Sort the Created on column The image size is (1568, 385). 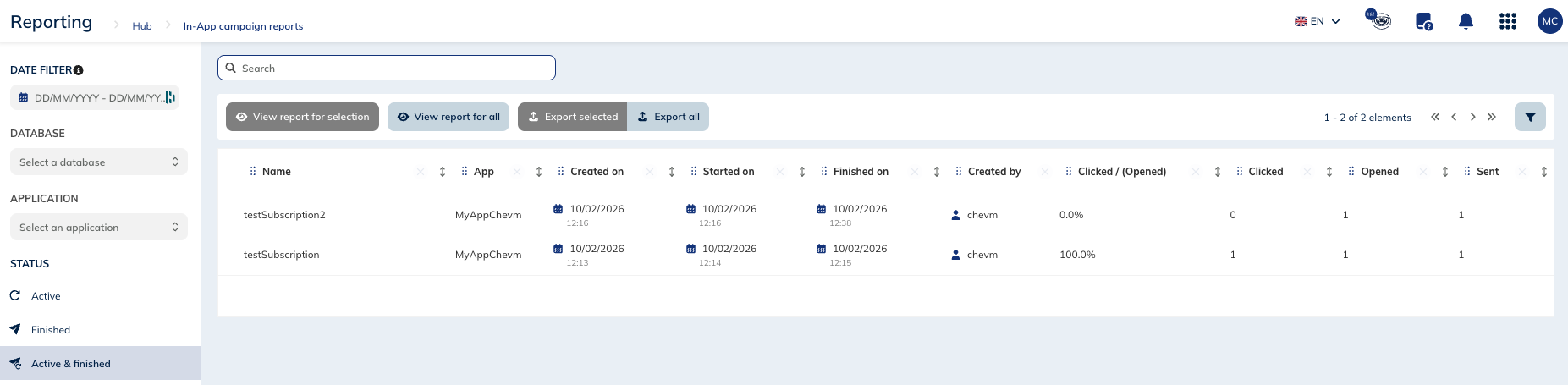(x=672, y=172)
